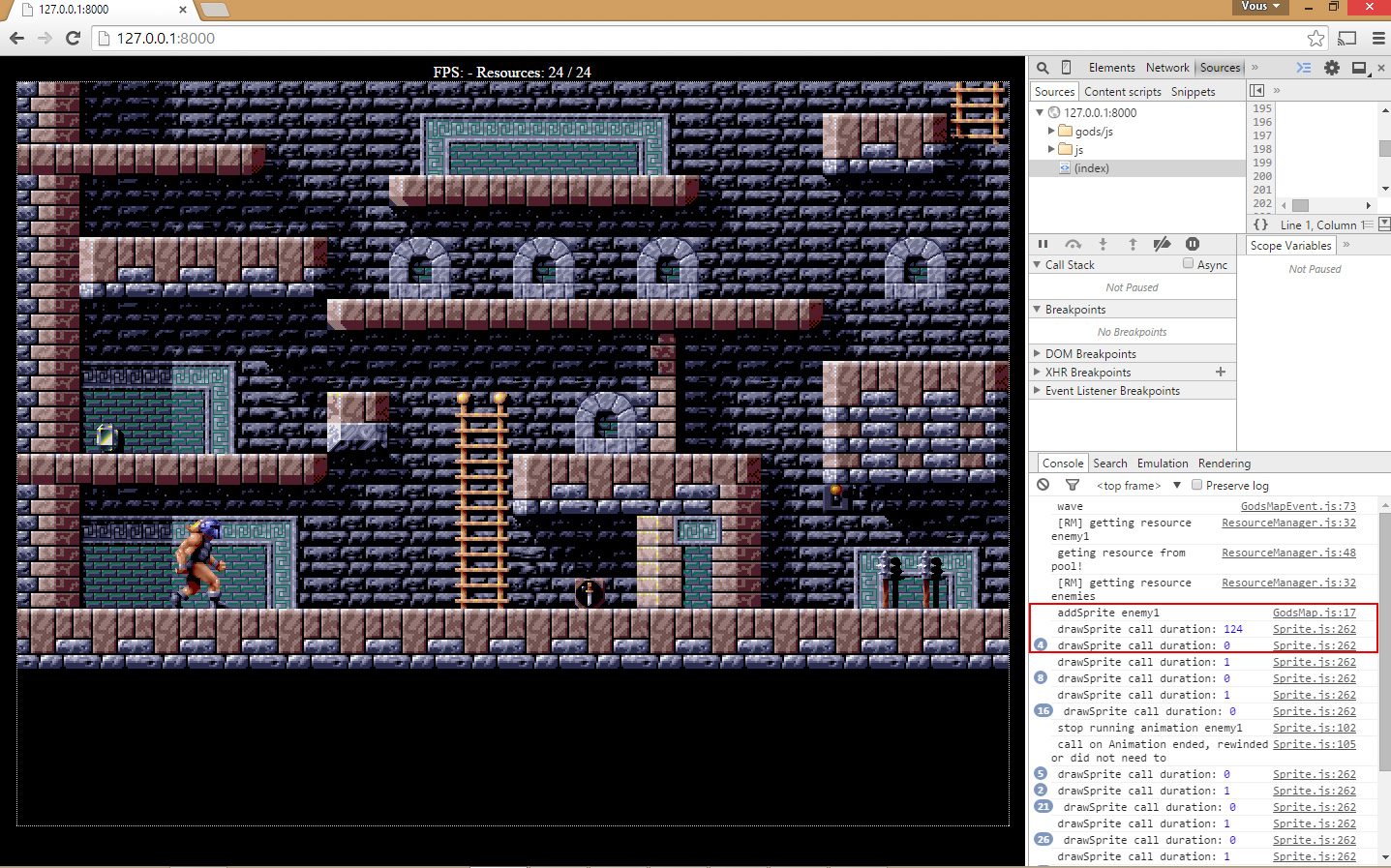This screenshot has height=868, width=1391.
Task: Toggle device mode phone icon
Action: point(1066,68)
